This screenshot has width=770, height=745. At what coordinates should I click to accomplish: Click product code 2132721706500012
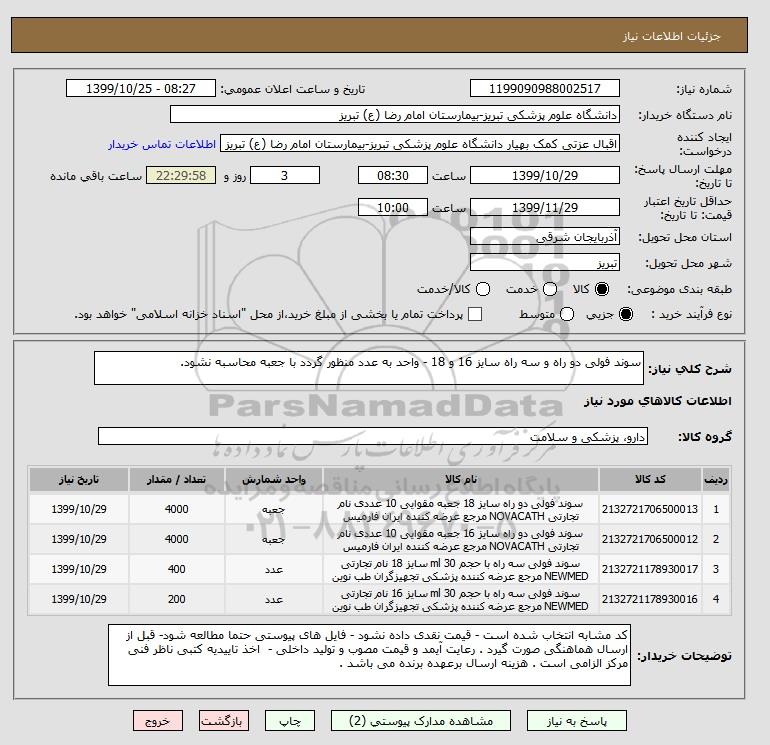650,539
